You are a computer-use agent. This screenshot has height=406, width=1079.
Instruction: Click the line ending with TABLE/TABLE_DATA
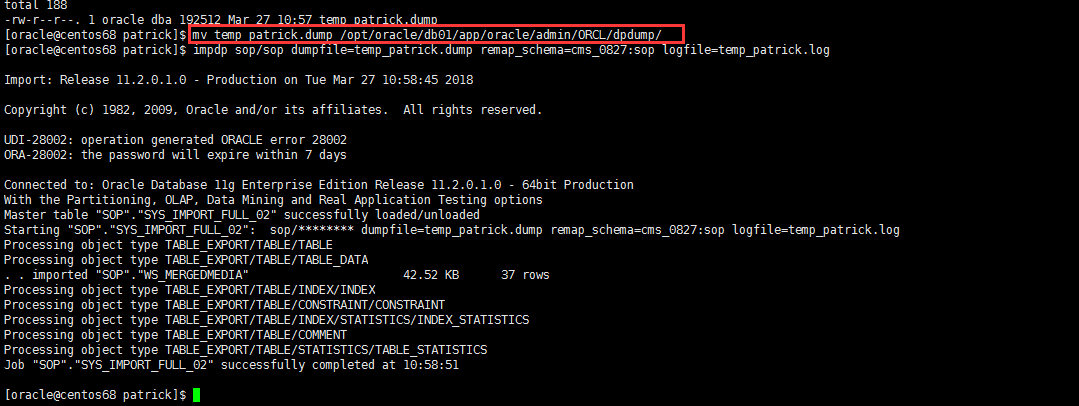click(x=186, y=260)
